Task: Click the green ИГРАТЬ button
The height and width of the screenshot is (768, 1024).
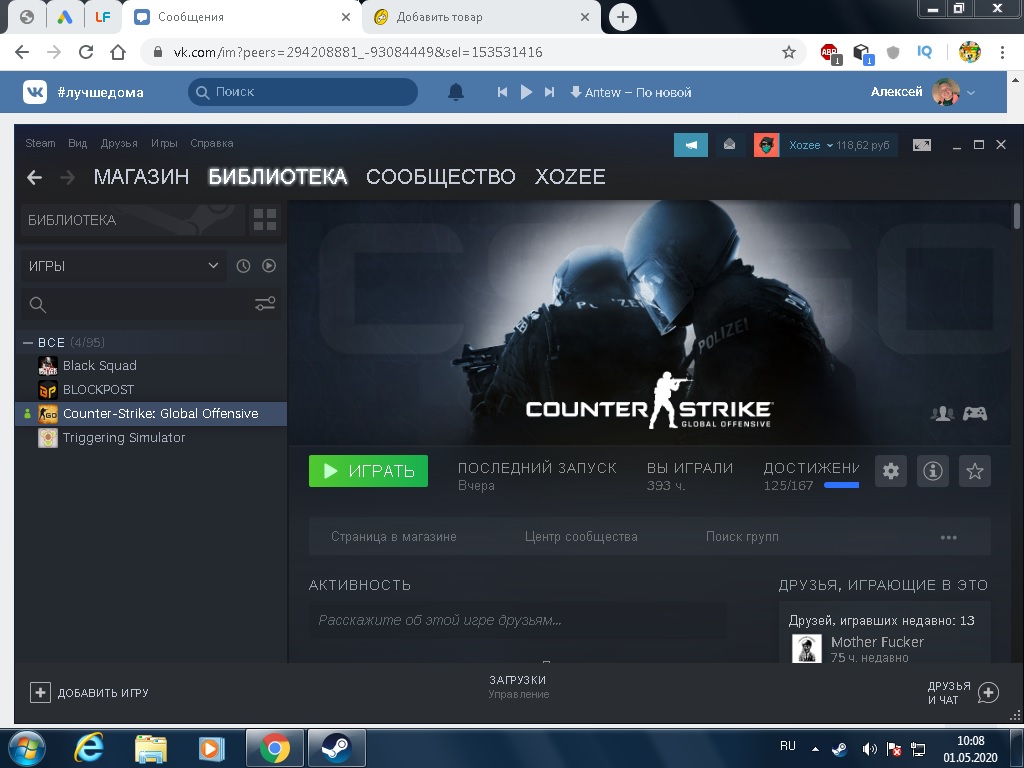Action: [368, 471]
